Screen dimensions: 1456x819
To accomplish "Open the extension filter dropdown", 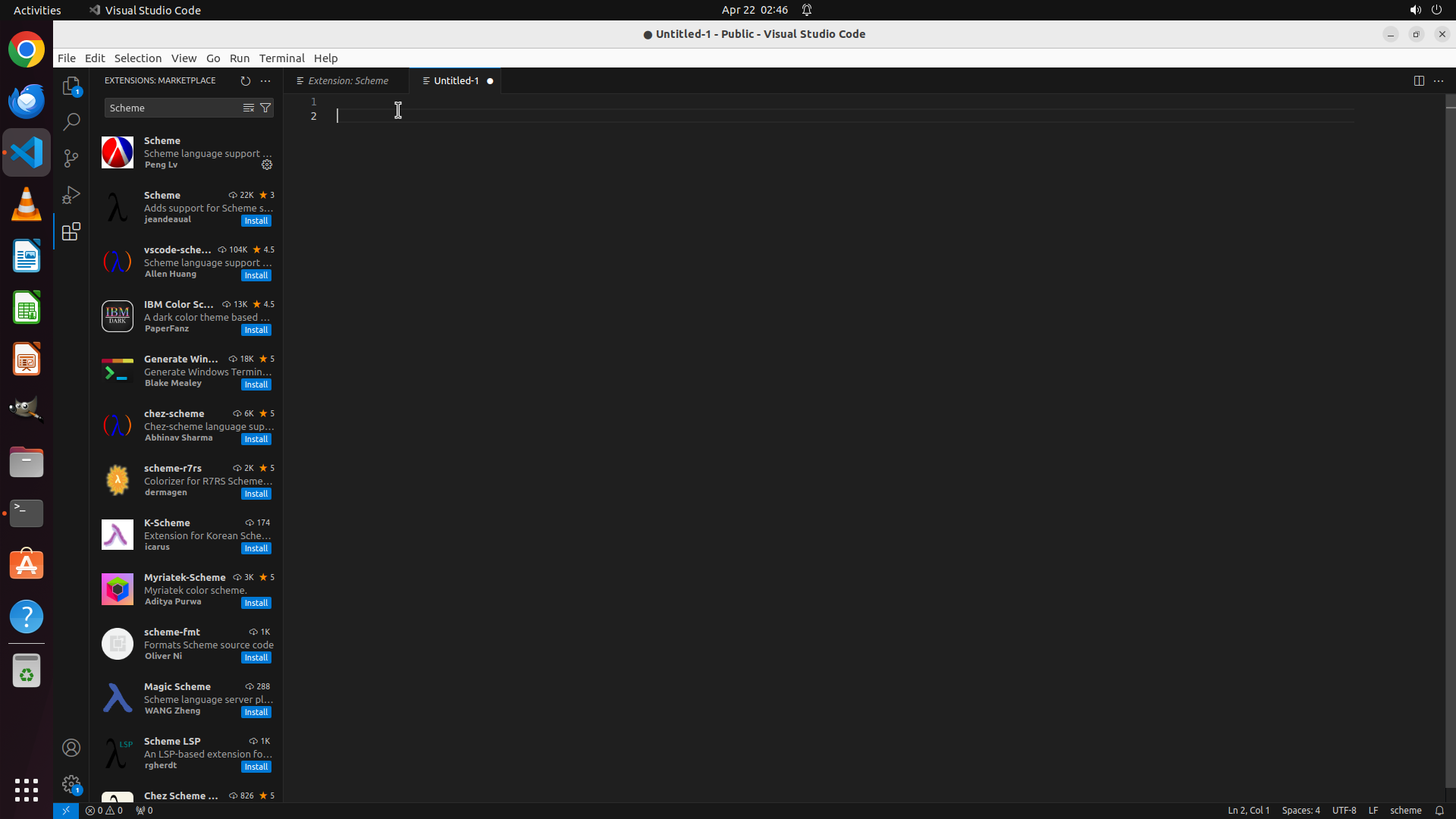I will 265,108.
